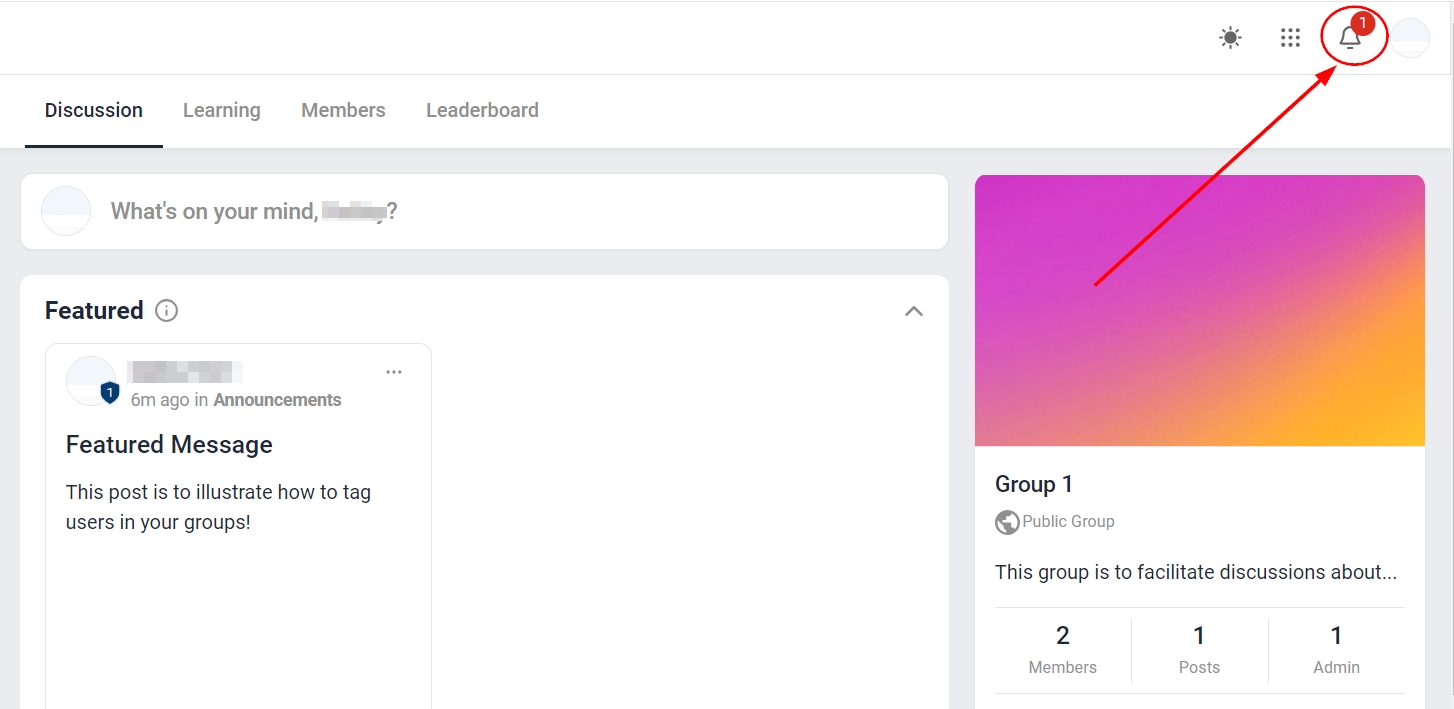
Task: Collapse the Featured section
Action: [913, 311]
